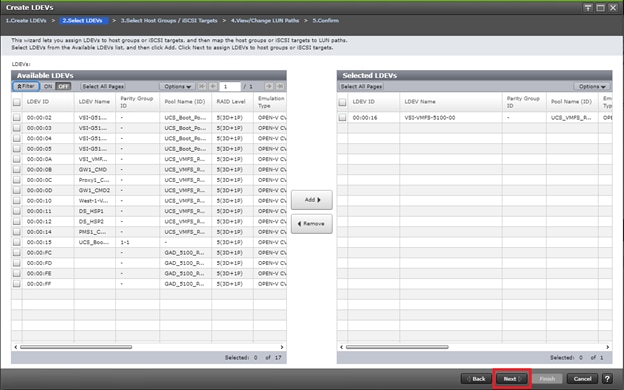Click scroll-right arrow under Available LDEVs table

tap(282, 347)
